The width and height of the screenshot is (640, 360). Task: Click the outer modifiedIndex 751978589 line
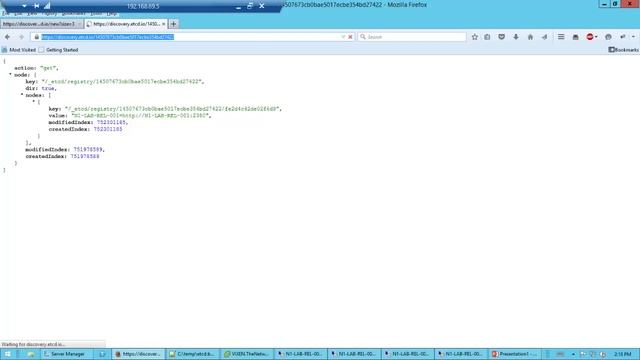pyautogui.click(x=65, y=149)
